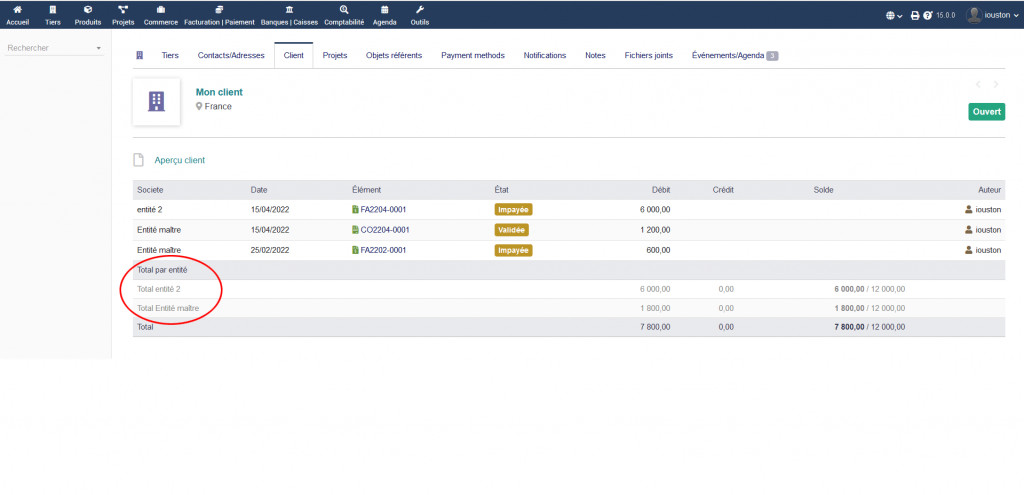Open the Agenda calendar icon
1024x495 pixels.
(x=384, y=10)
